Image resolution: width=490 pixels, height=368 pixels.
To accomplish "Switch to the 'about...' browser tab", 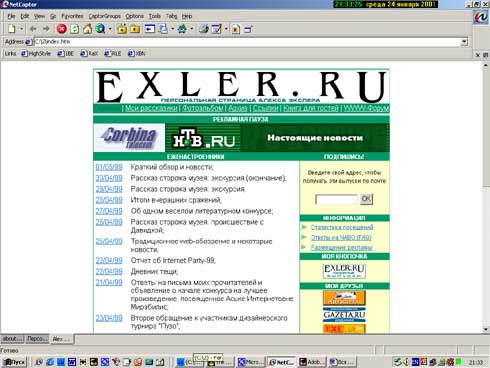I will (12, 339).
